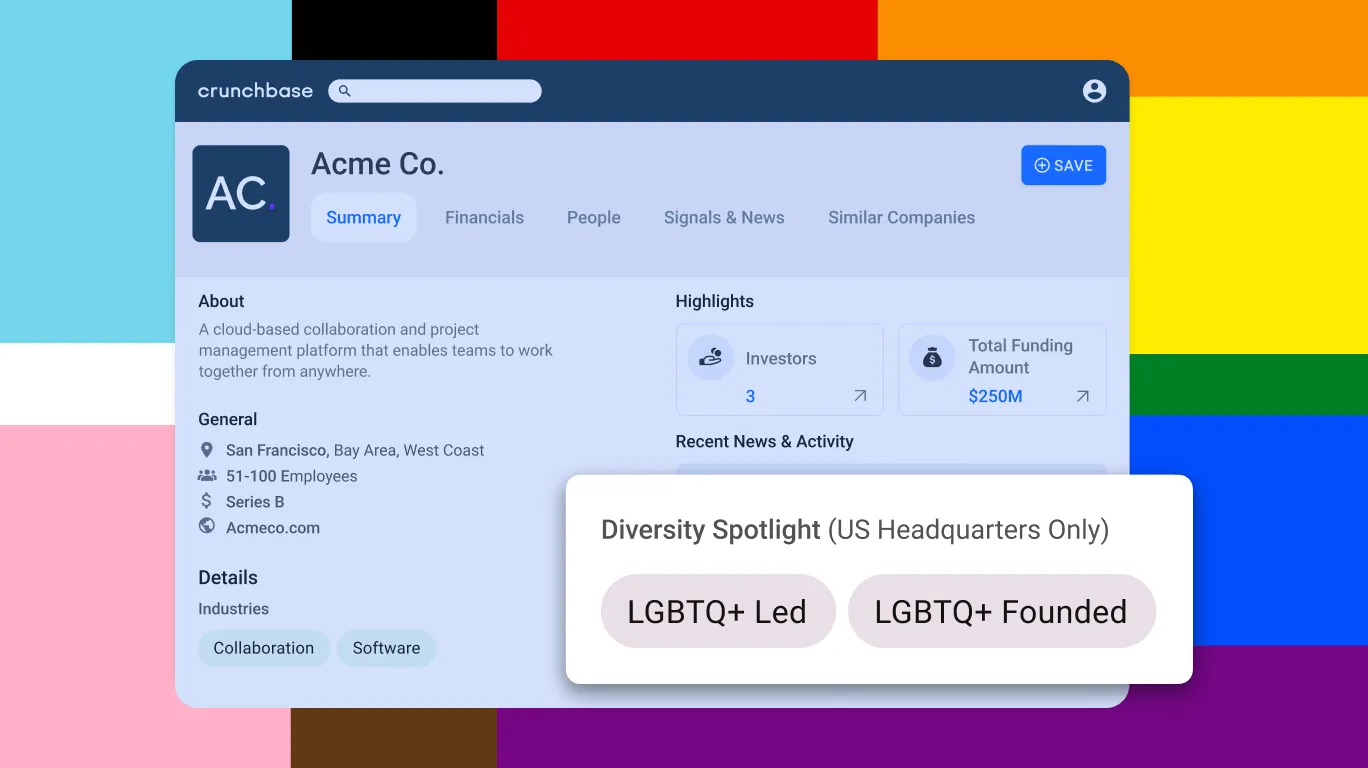Focus the top search field
Image resolution: width=1368 pixels, height=768 pixels.
pos(435,91)
